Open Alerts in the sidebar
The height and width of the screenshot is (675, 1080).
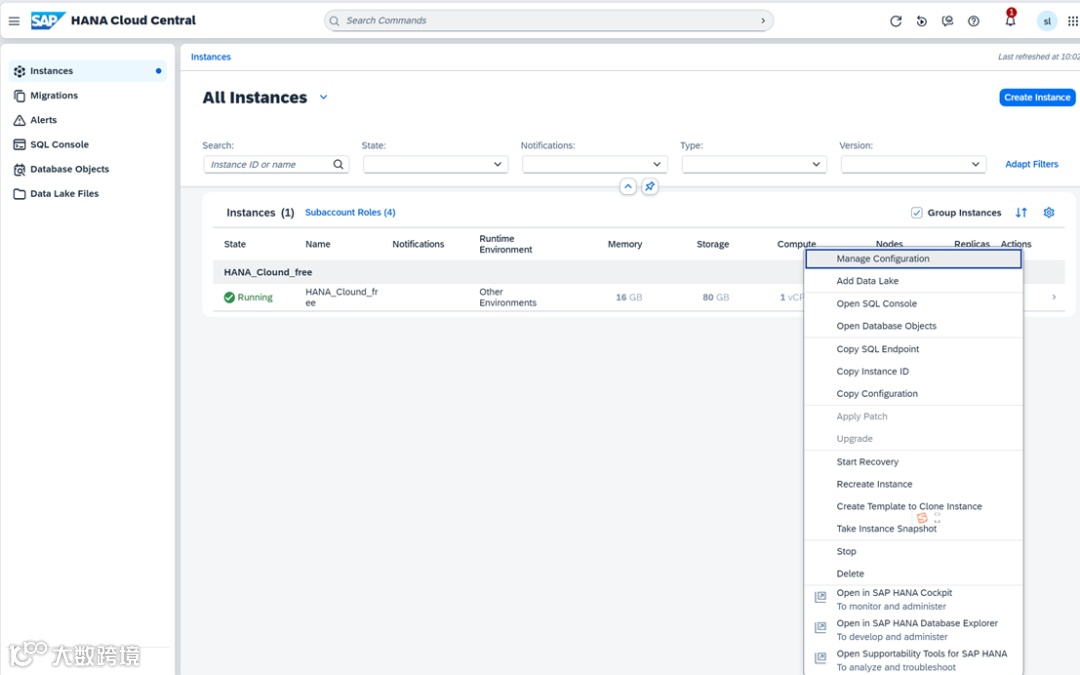tap(88, 120)
